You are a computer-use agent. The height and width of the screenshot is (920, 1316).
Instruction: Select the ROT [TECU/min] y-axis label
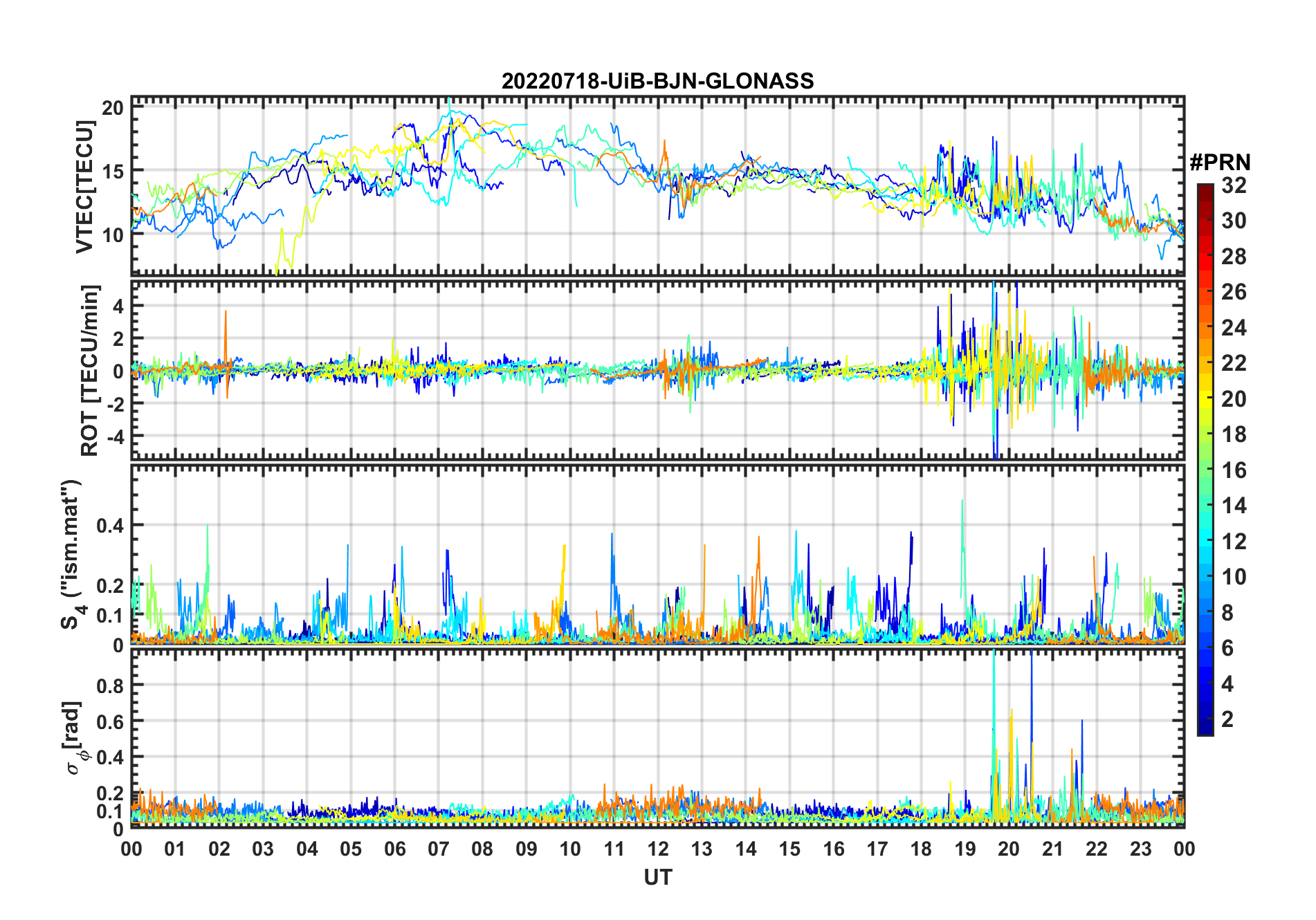[91, 370]
